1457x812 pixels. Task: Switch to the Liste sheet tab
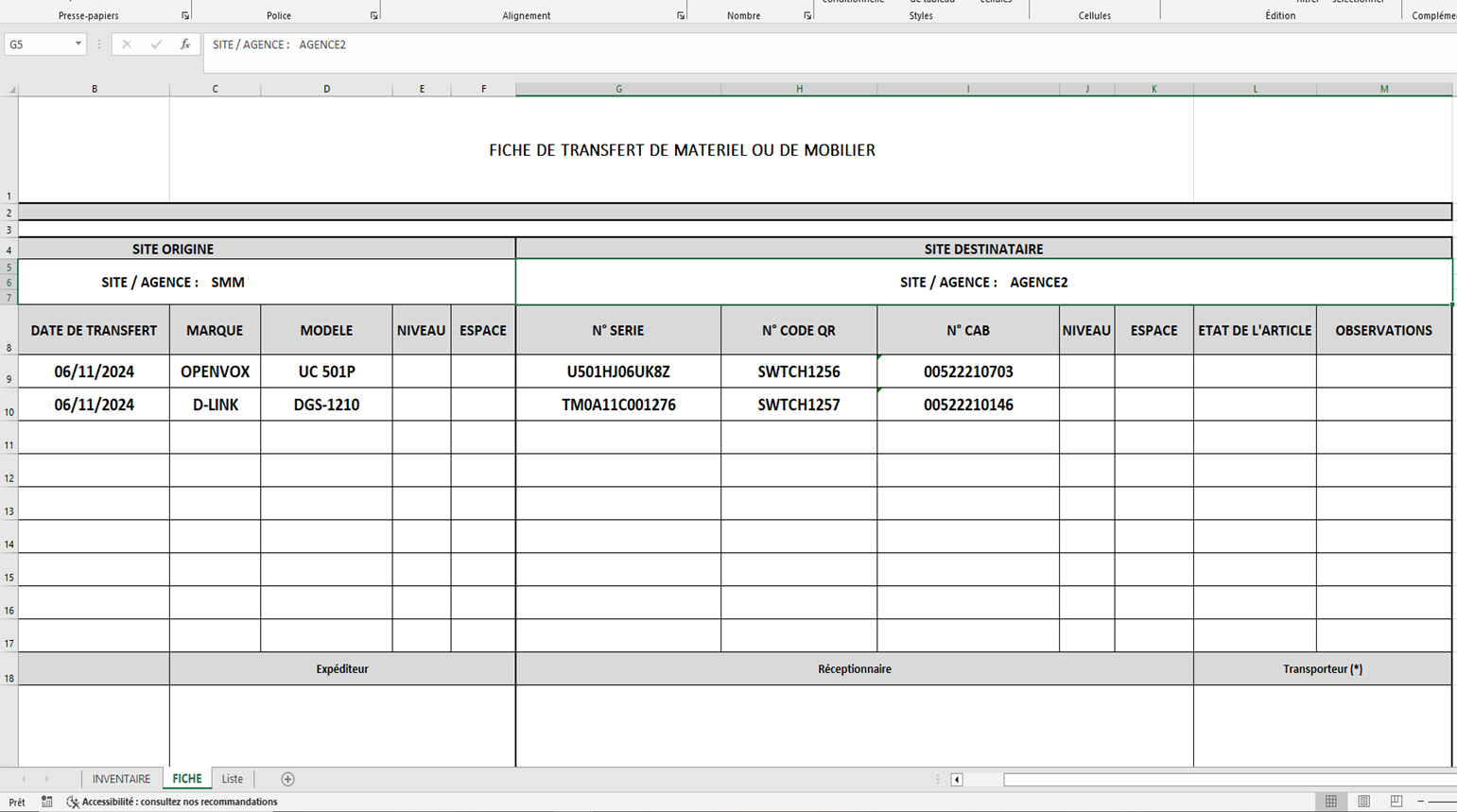pos(233,779)
